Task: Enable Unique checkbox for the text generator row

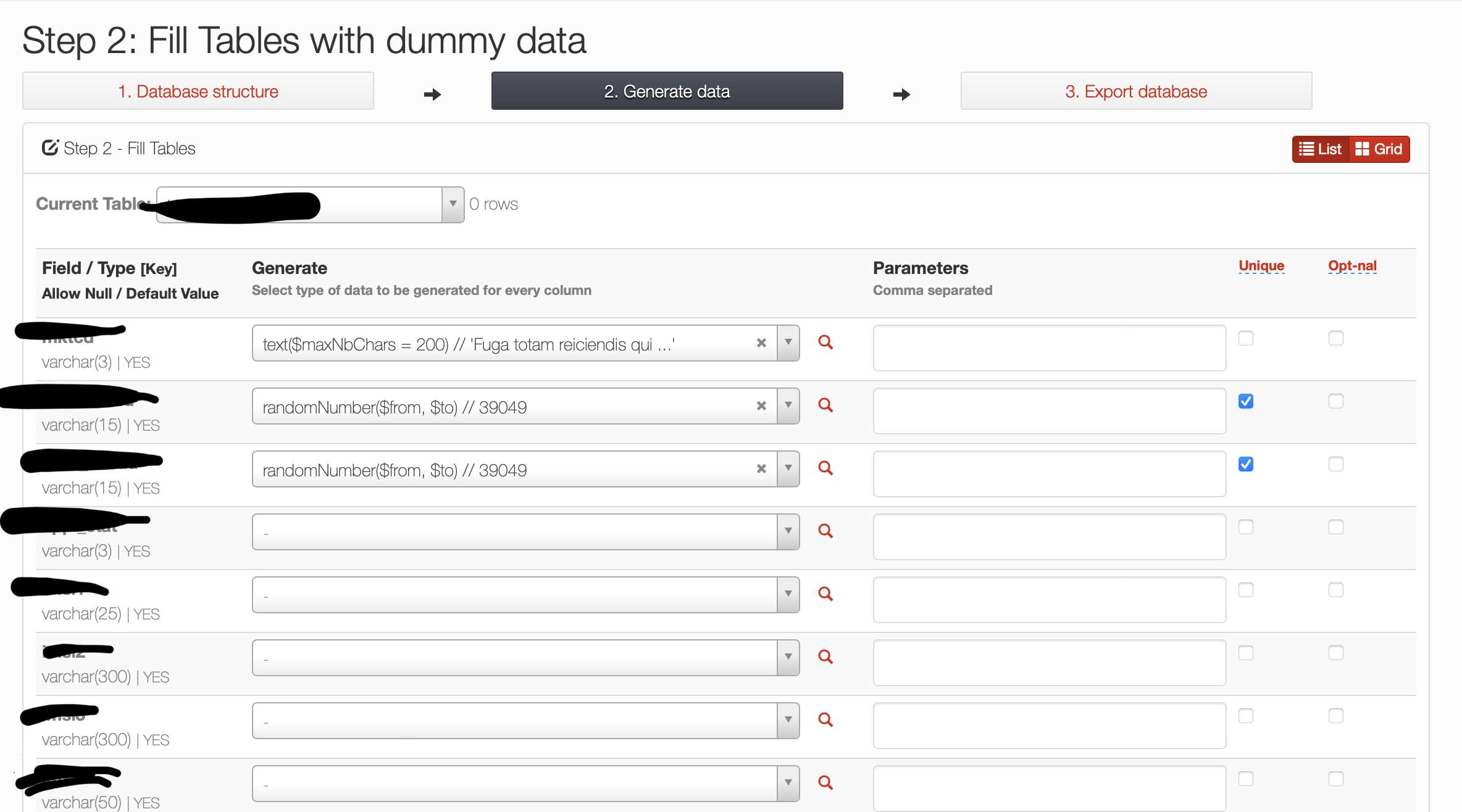Action: (1246, 338)
